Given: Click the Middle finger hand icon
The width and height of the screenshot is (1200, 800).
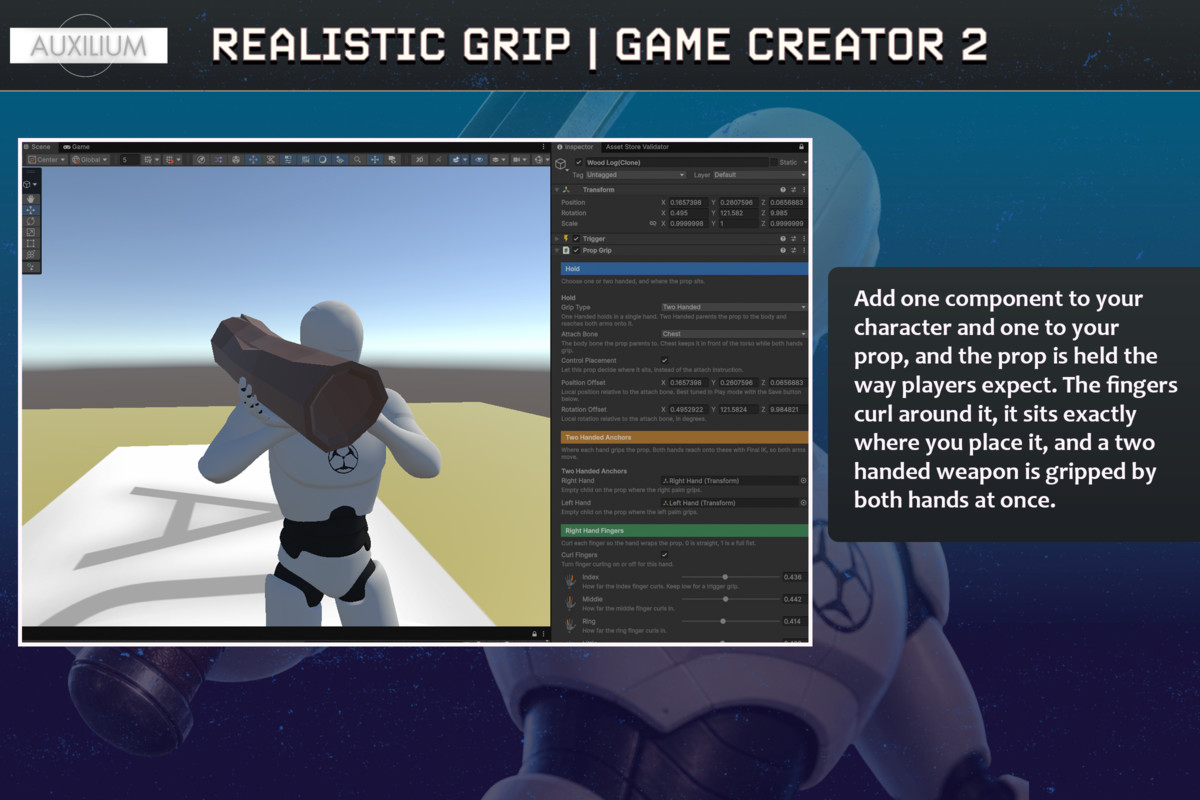Looking at the screenshot, I should (571, 603).
